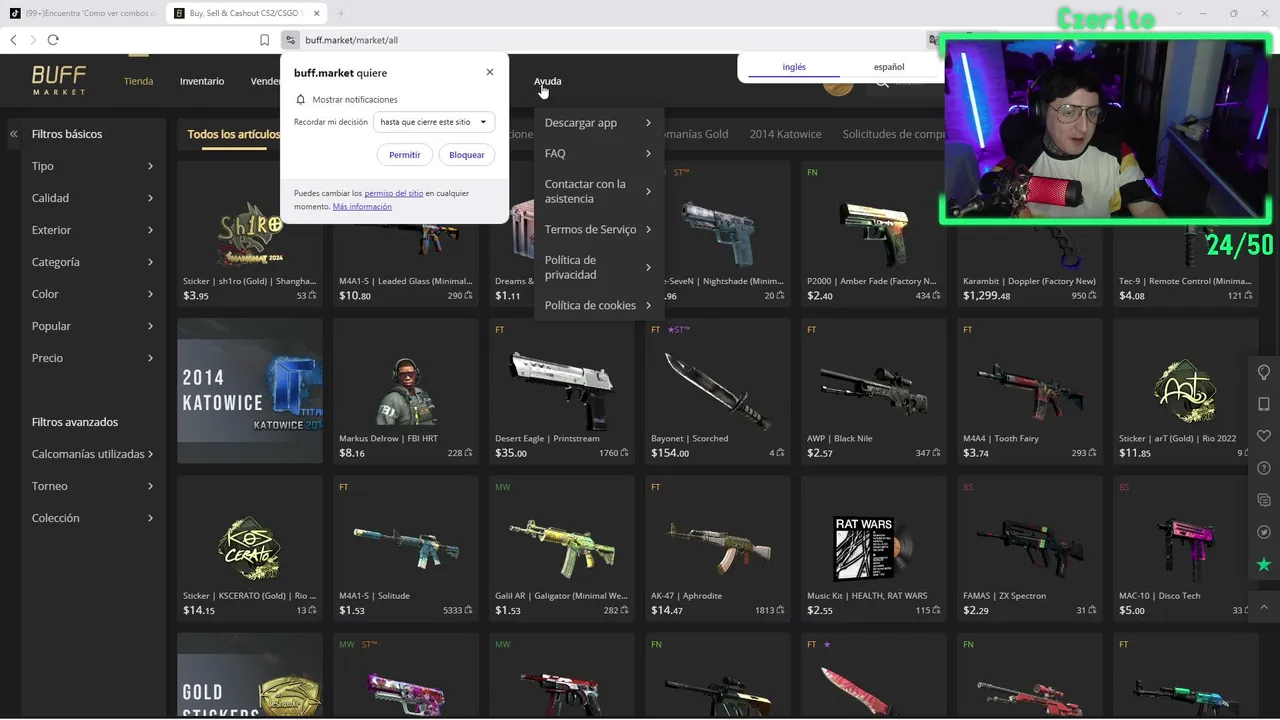Switch to the 2014 Katowice tab
This screenshot has height=720, width=1280.
[785, 134]
